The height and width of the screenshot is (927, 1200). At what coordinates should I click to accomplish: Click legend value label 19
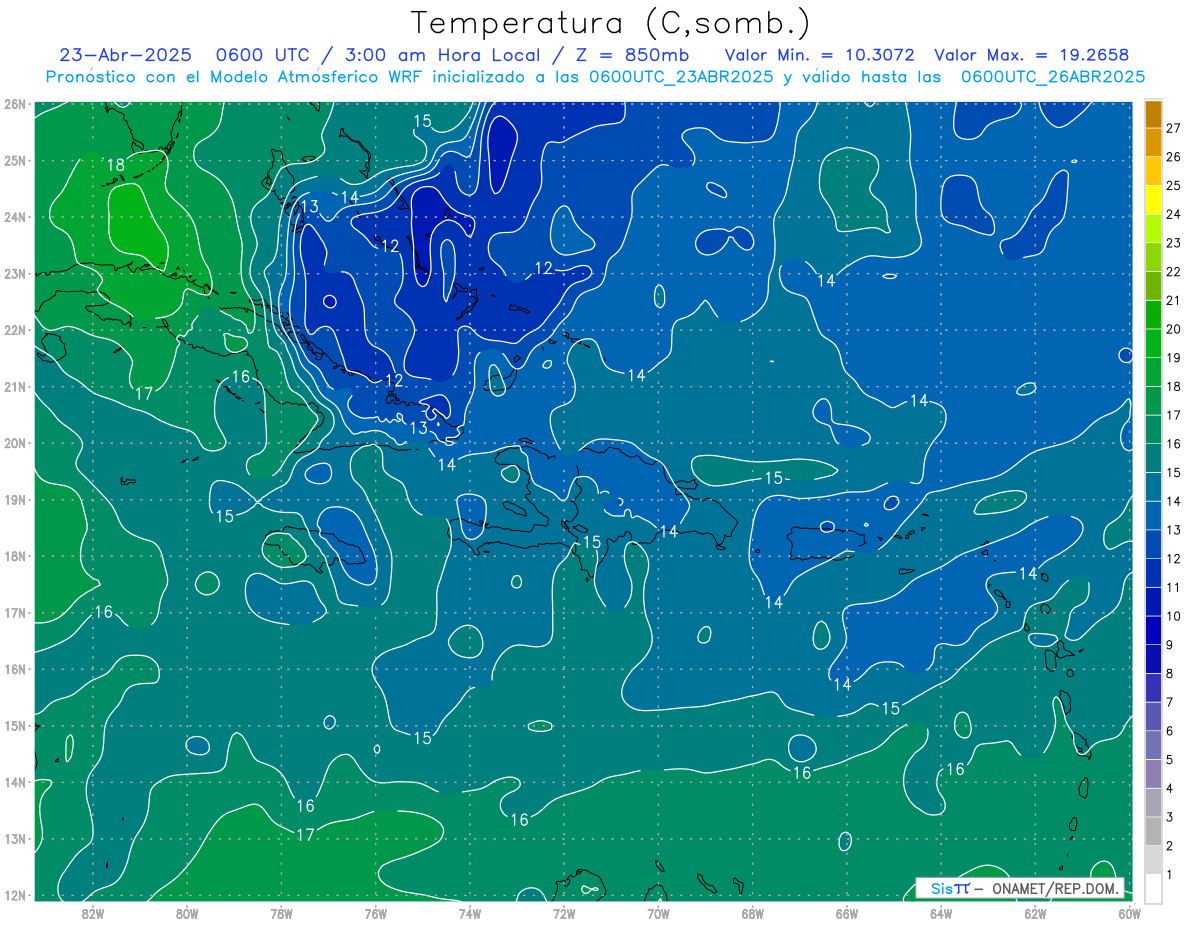(1174, 357)
